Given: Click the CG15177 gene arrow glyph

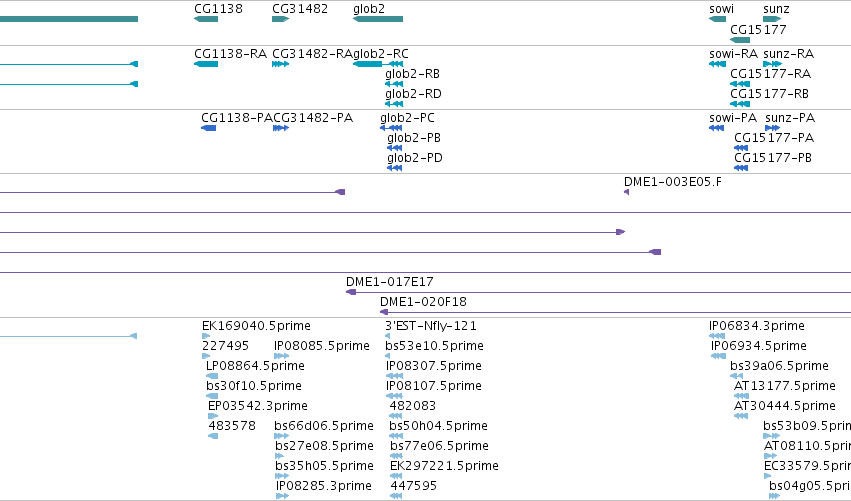Looking at the screenshot, I should pyautogui.click(x=740, y=40).
